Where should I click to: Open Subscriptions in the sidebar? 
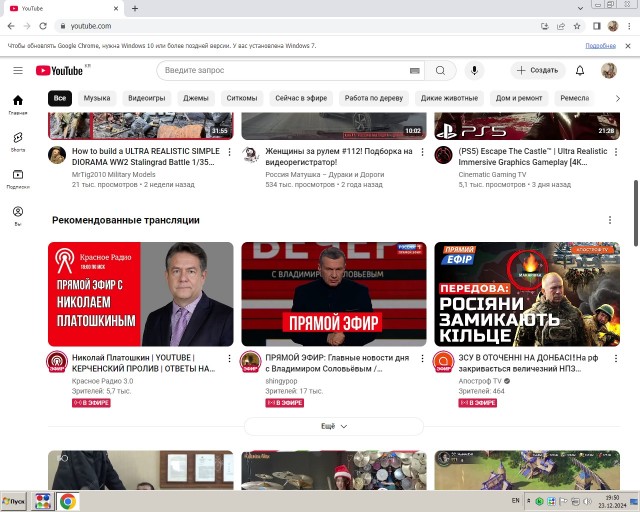[18, 179]
